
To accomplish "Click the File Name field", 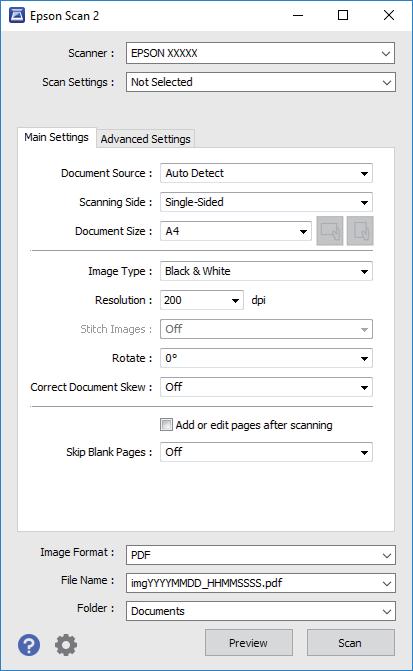I will (x=261, y=583).
